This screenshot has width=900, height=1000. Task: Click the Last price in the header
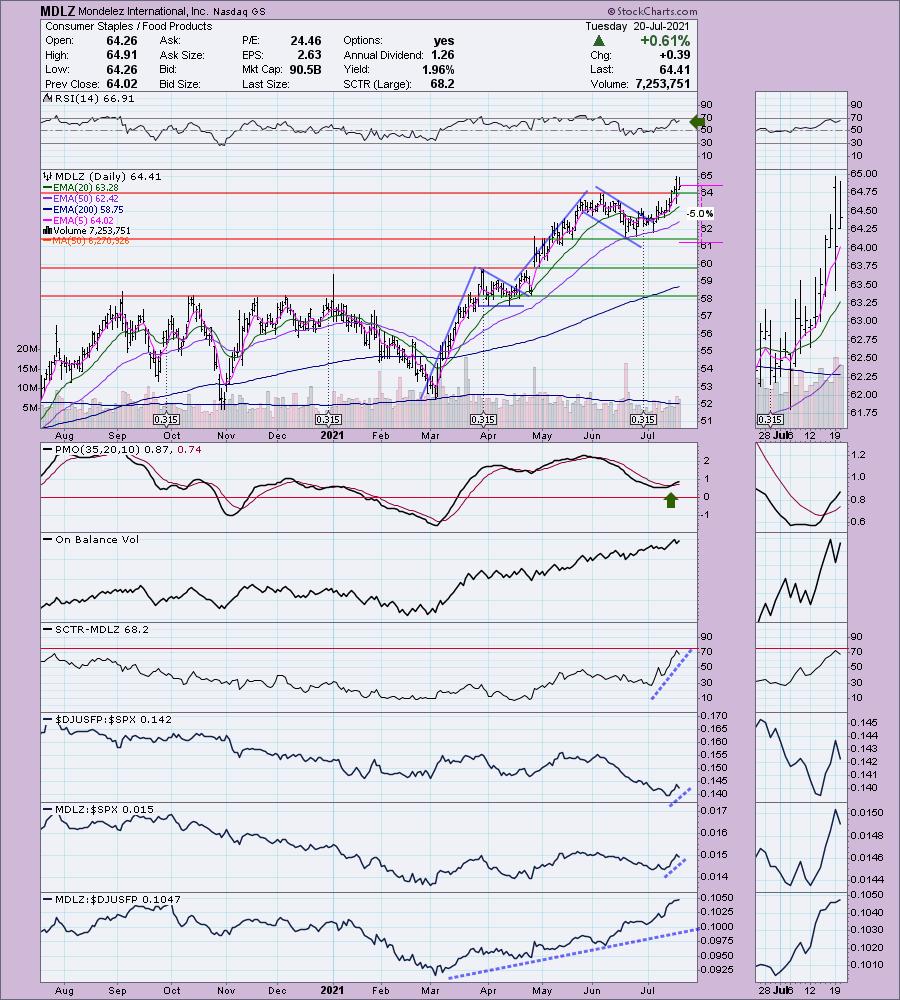click(675, 69)
